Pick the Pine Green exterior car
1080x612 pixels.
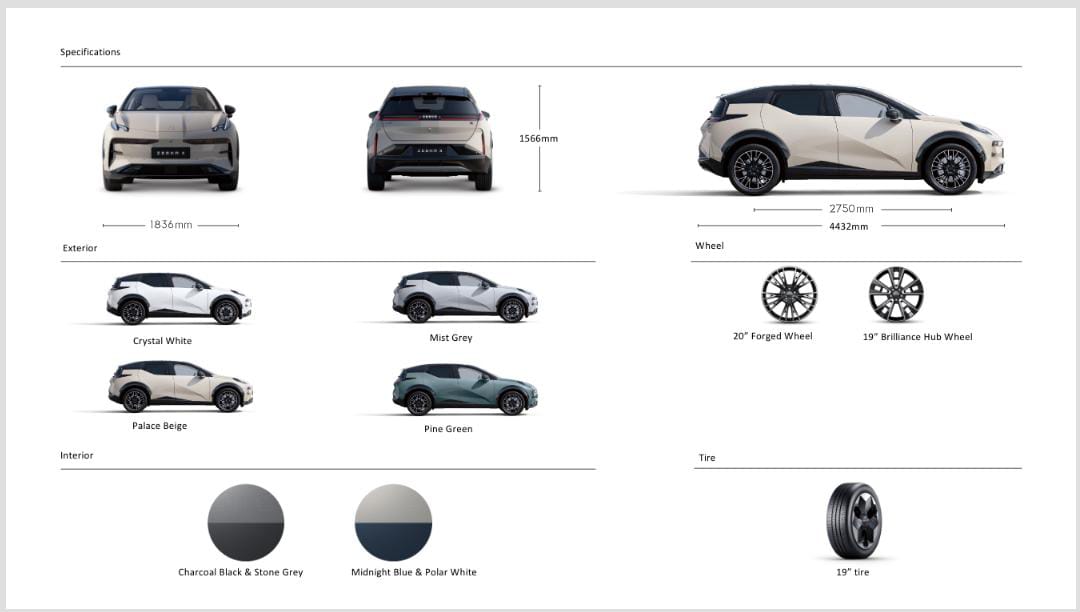(465, 390)
